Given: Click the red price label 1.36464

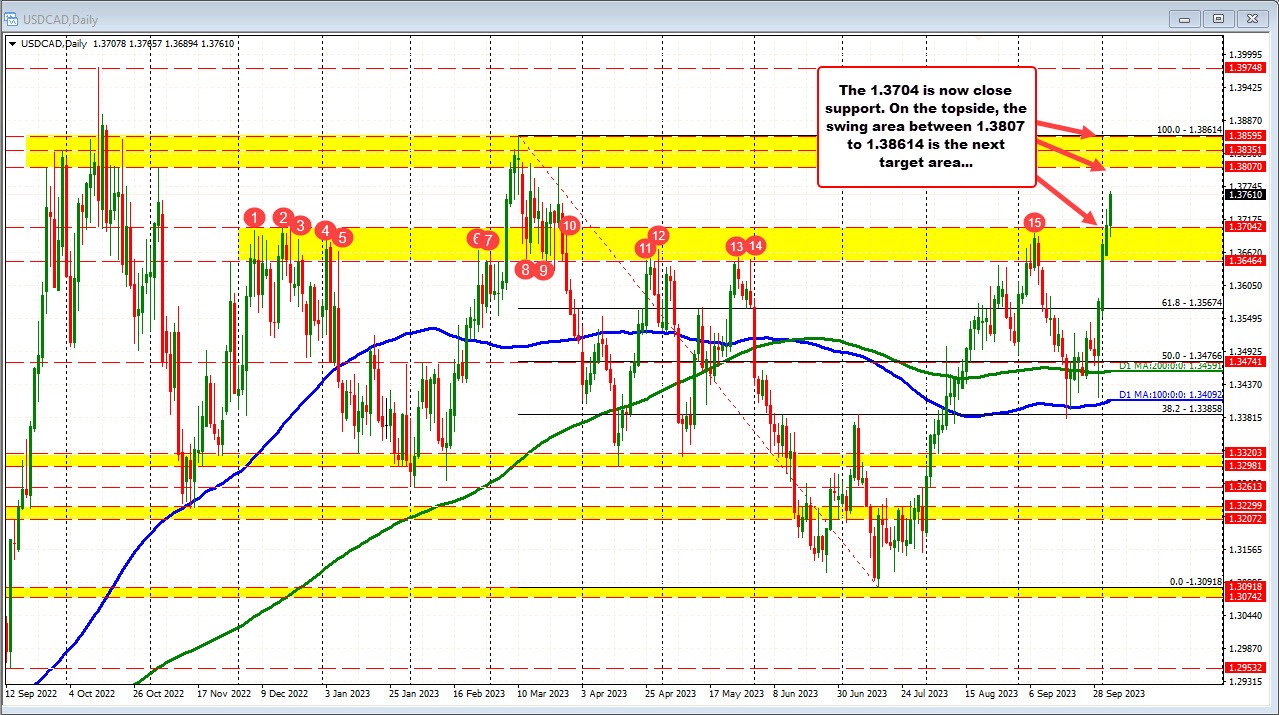Looking at the screenshot, I should click(1245, 261).
